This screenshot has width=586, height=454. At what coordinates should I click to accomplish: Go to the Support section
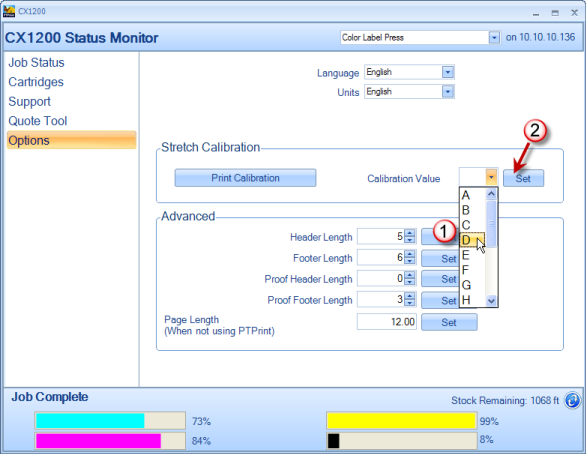pyautogui.click(x=30, y=101)
